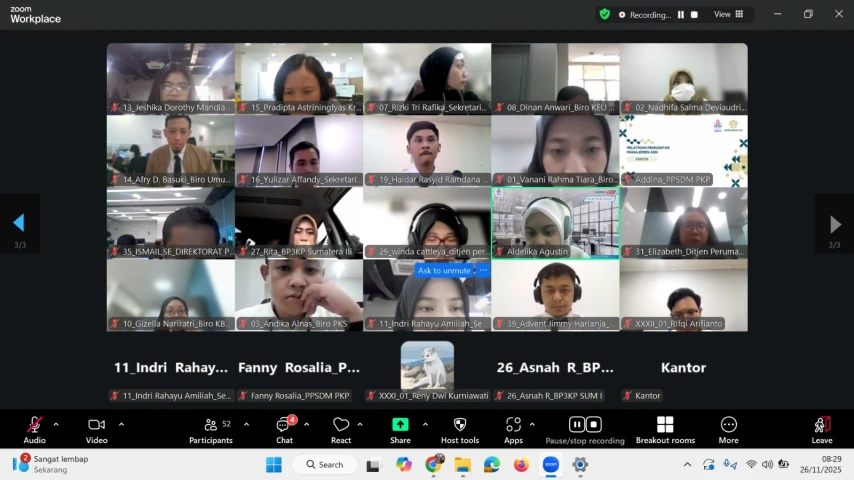Open the View layout menu
This screenshot has width=854, height=480.
coord(729,14)
